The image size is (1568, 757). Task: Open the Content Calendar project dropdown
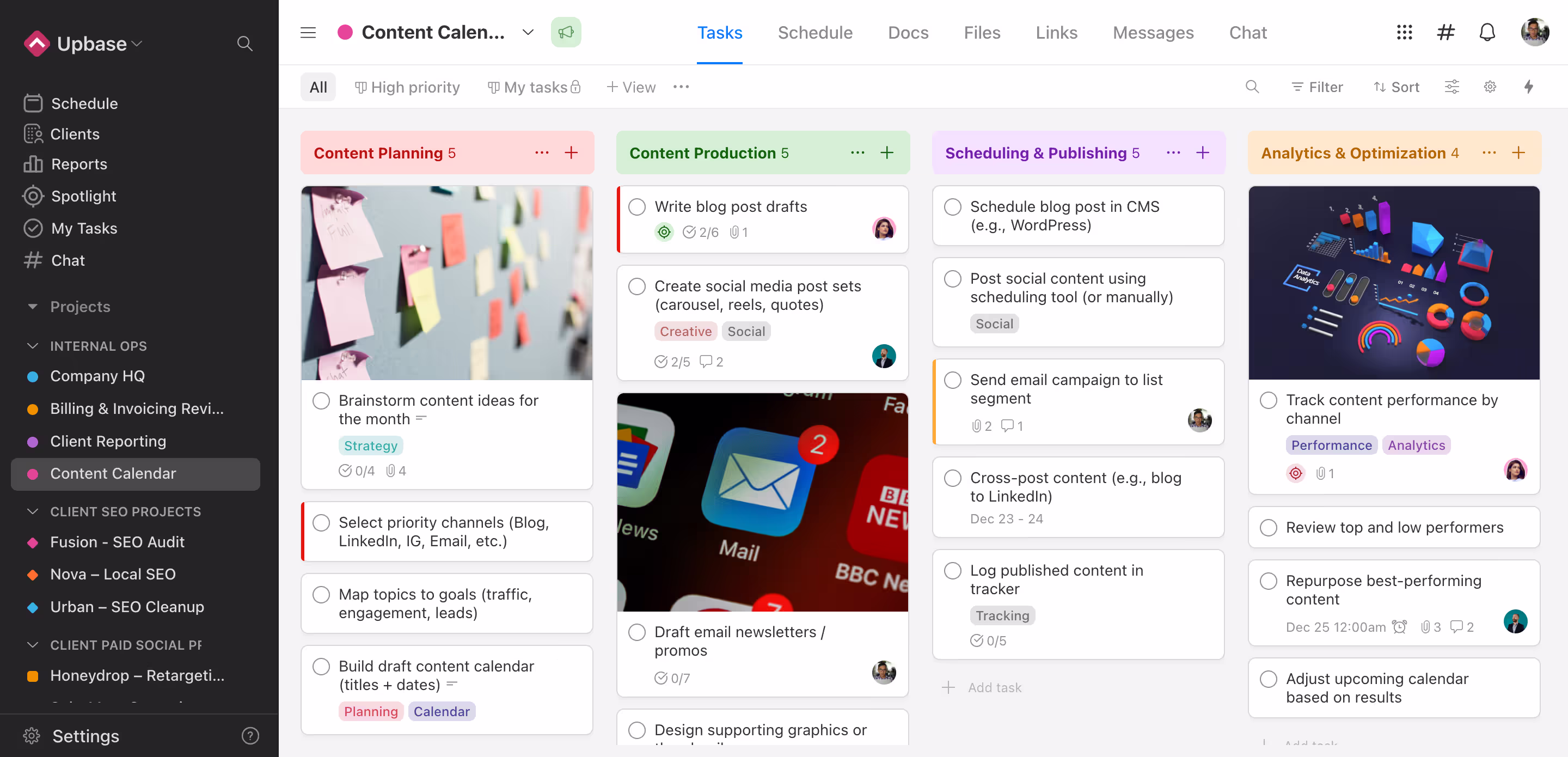pyautogui.click(x=528, y=32)
